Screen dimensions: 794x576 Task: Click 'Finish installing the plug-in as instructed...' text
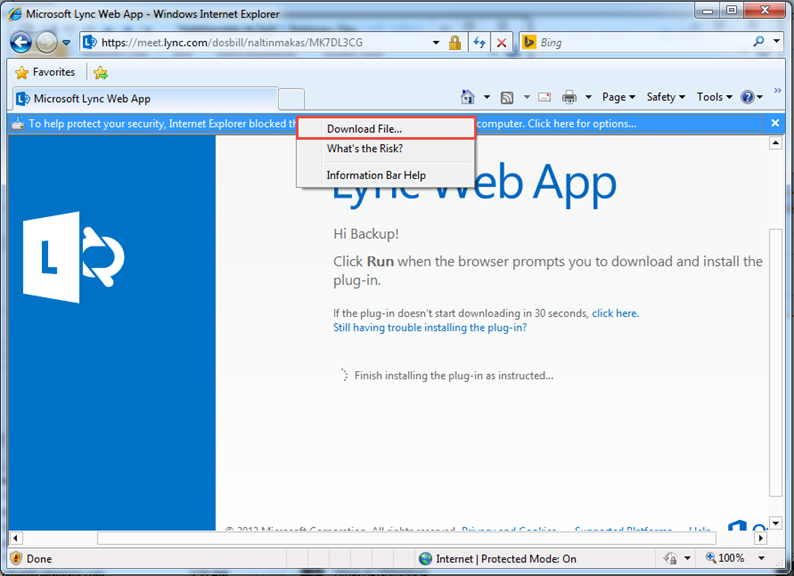pyautogui.click(x=454, y=376)
